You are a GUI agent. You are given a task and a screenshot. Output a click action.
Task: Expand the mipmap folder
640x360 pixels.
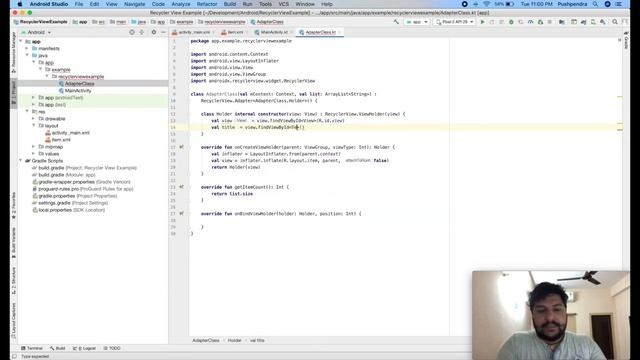pyautogui.click(x=33, y=147)
